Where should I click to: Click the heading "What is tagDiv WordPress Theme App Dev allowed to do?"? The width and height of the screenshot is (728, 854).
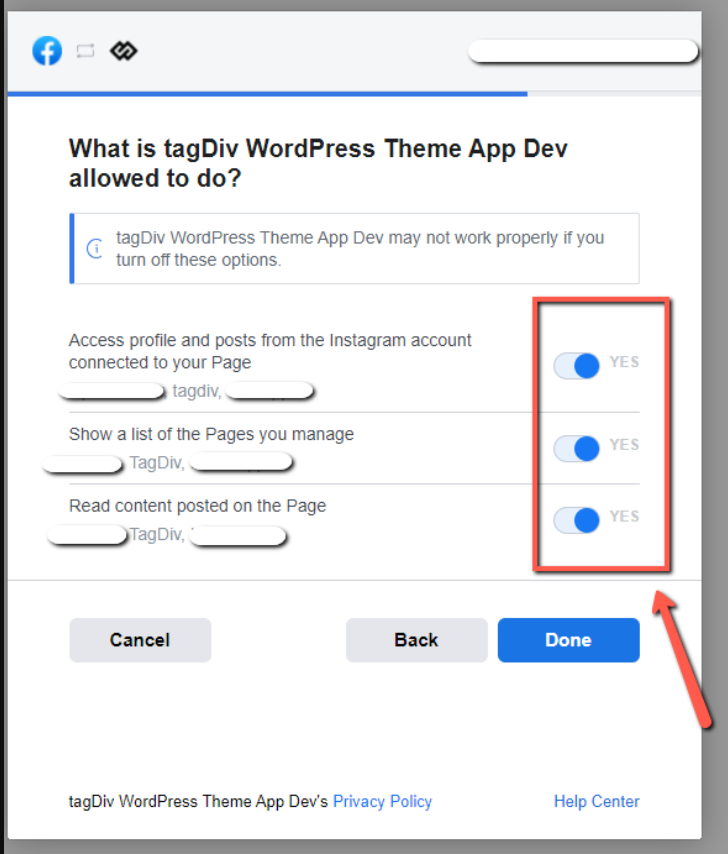(x=318, y=163)
